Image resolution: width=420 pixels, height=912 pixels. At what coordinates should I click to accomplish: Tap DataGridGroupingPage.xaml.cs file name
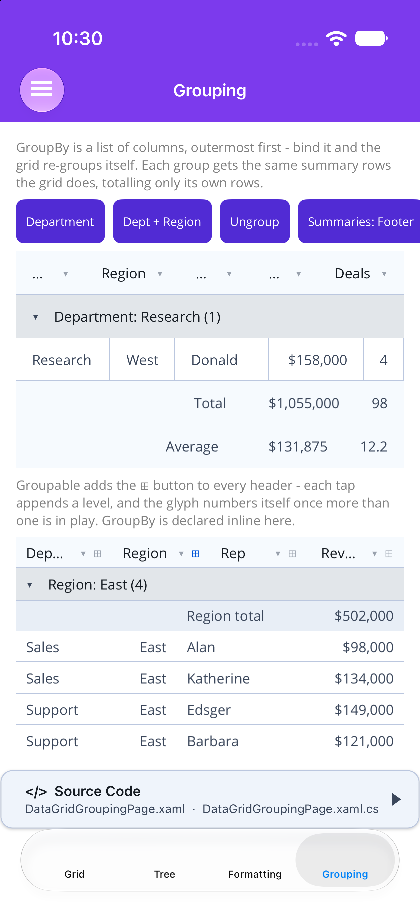pos(290,809)
